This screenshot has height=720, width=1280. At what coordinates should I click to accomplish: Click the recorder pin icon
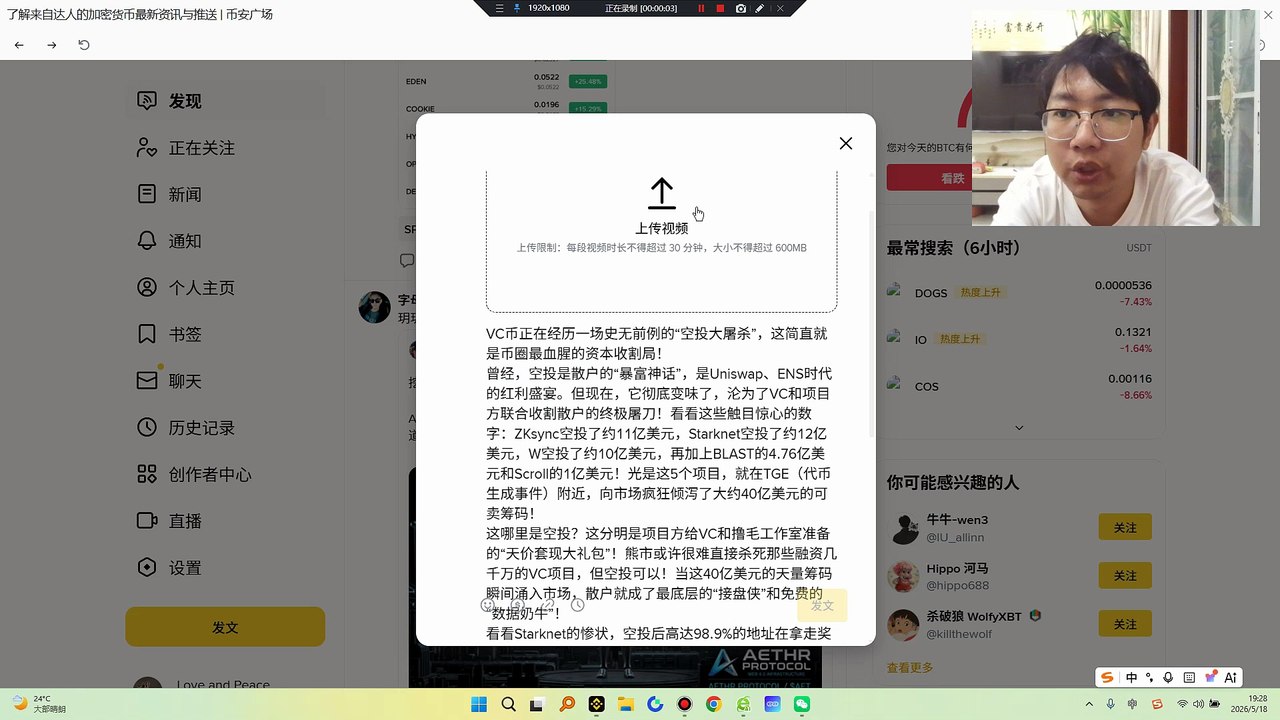tap(517, 8)
